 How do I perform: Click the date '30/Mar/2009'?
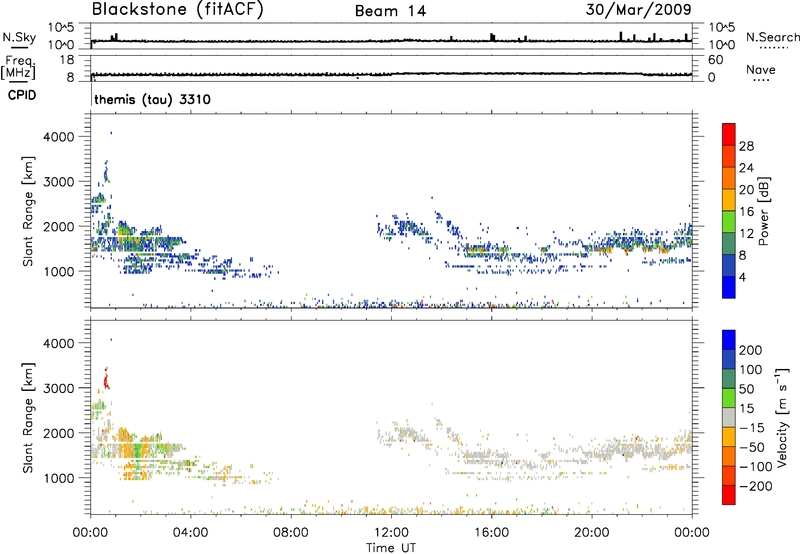(638, 9)
